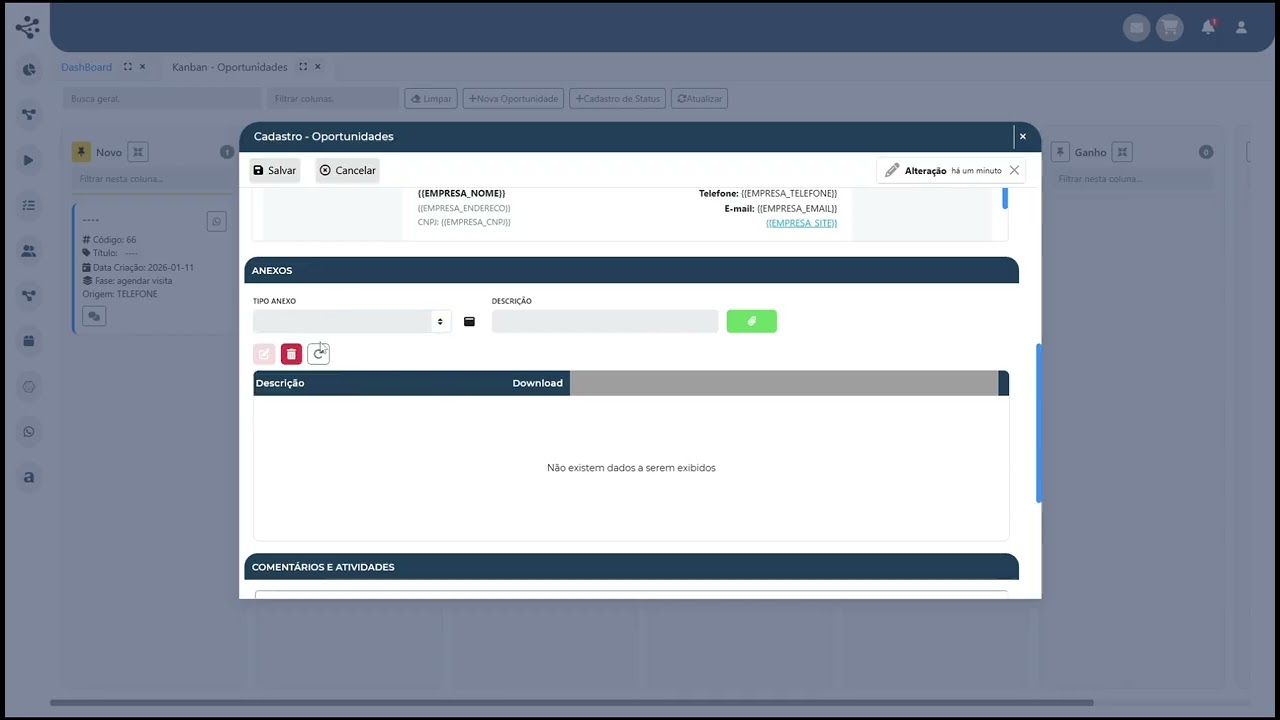Click the small black icon beside Tipo Anexo
This screenshot has height=720, width=1280.
tap(469, 322)
